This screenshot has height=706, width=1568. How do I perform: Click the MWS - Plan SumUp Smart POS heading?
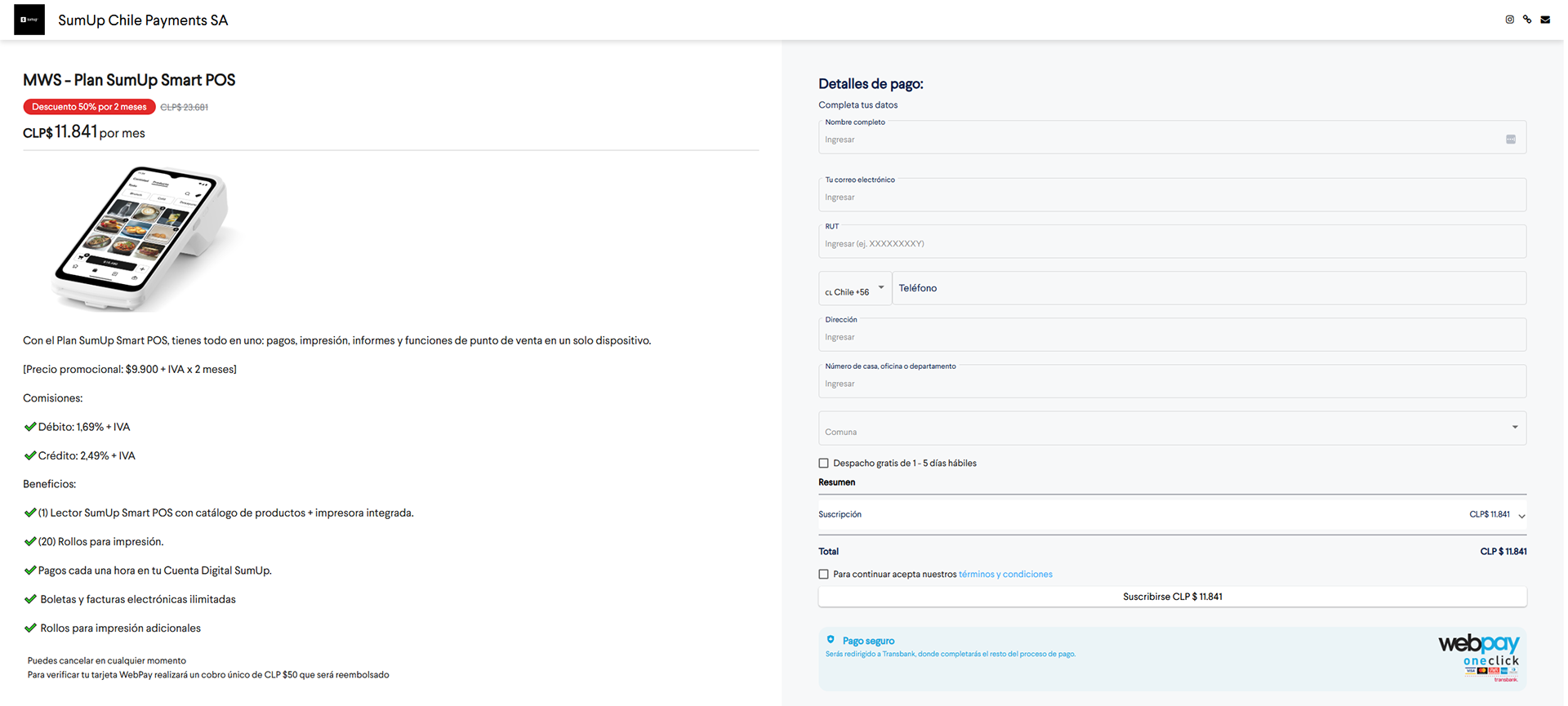click(x=129, y=80)
